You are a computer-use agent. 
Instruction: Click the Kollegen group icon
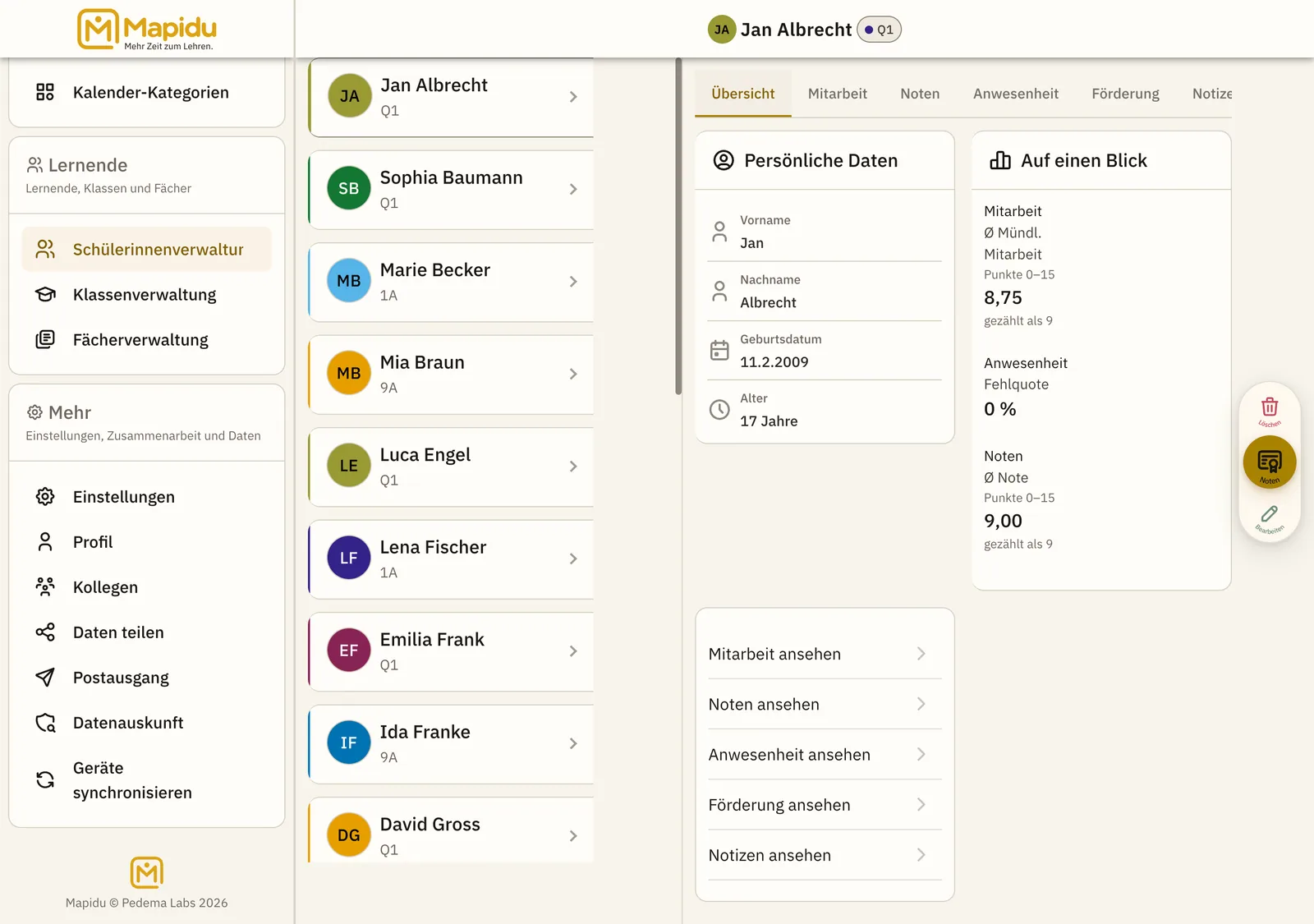click(x=45, y=586)
